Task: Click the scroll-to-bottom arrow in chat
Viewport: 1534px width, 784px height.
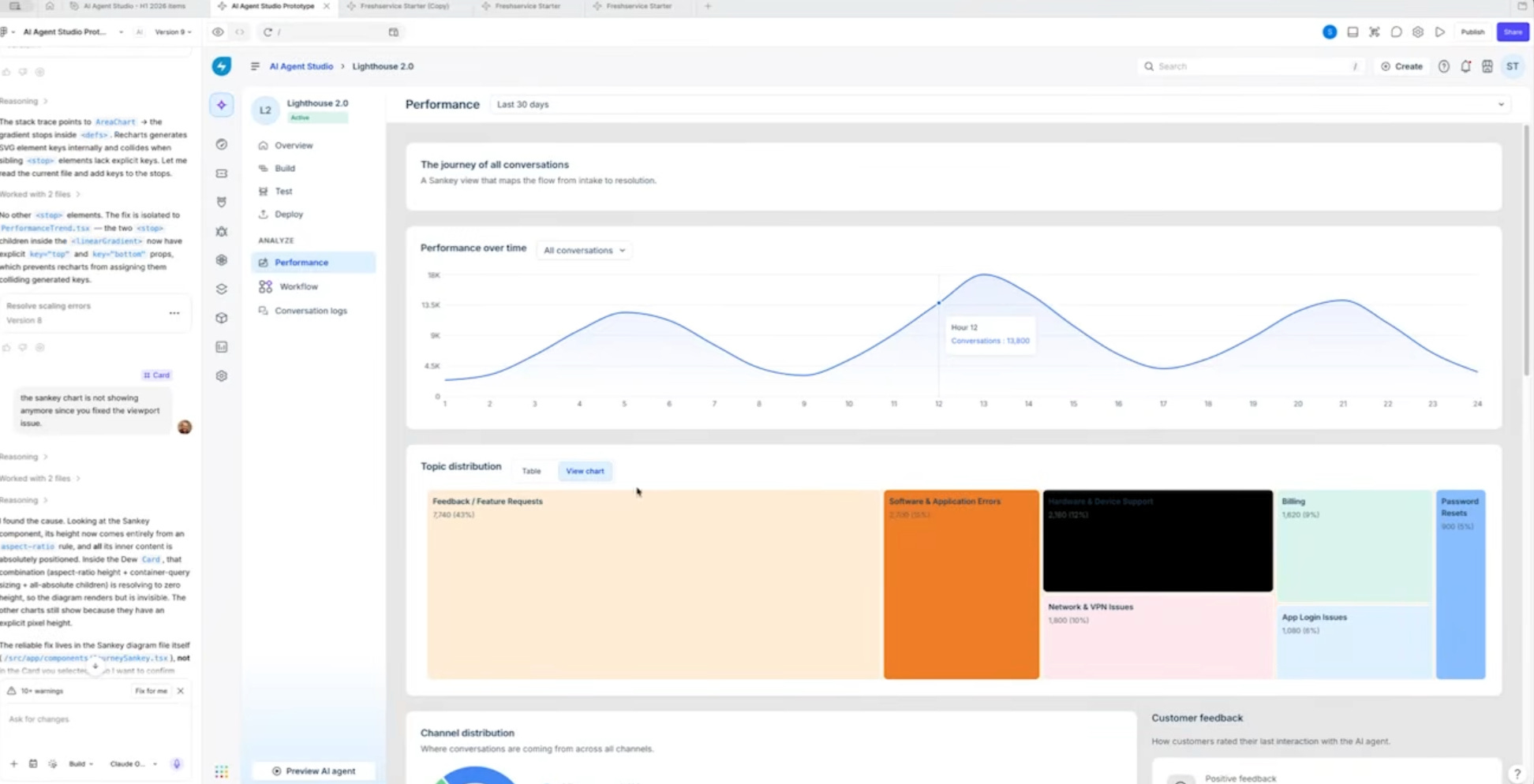Action: point(95,666)
